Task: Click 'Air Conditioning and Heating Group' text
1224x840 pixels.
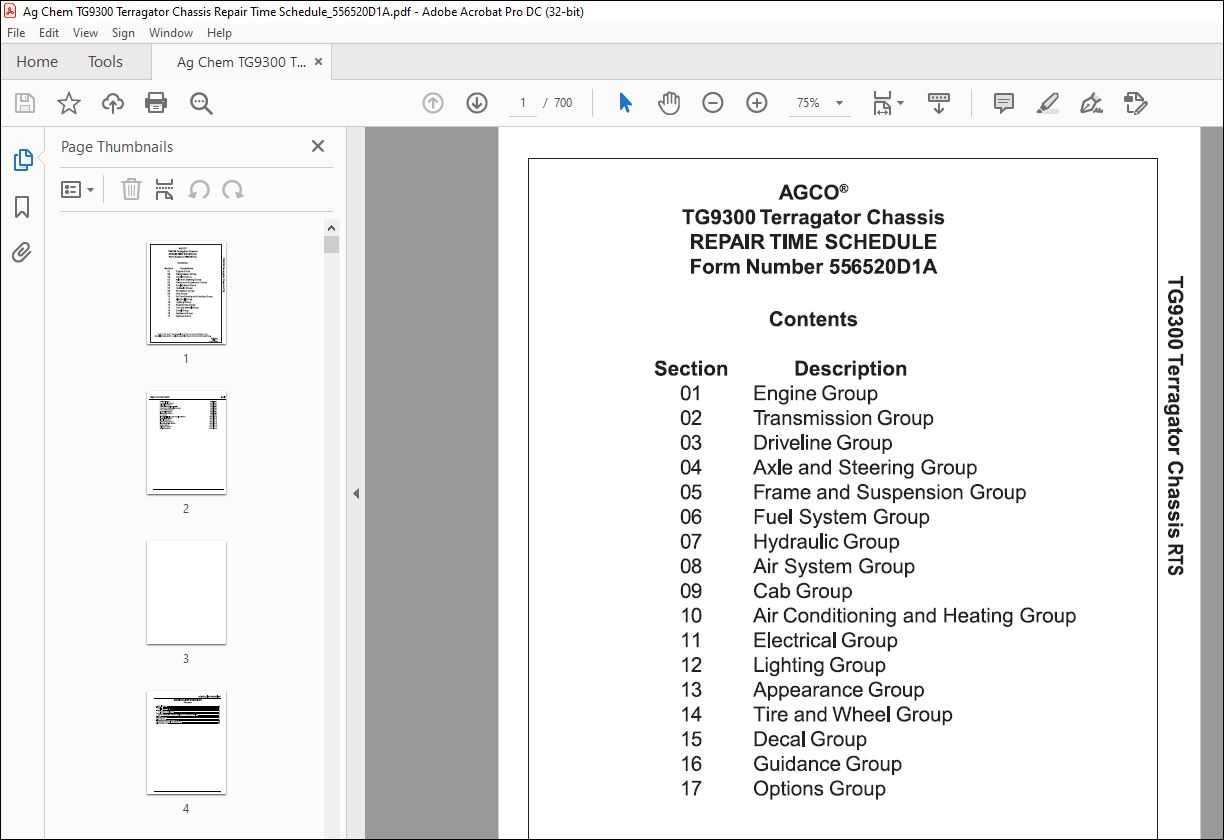Action: pyautogui.click(x=914, y=616)
